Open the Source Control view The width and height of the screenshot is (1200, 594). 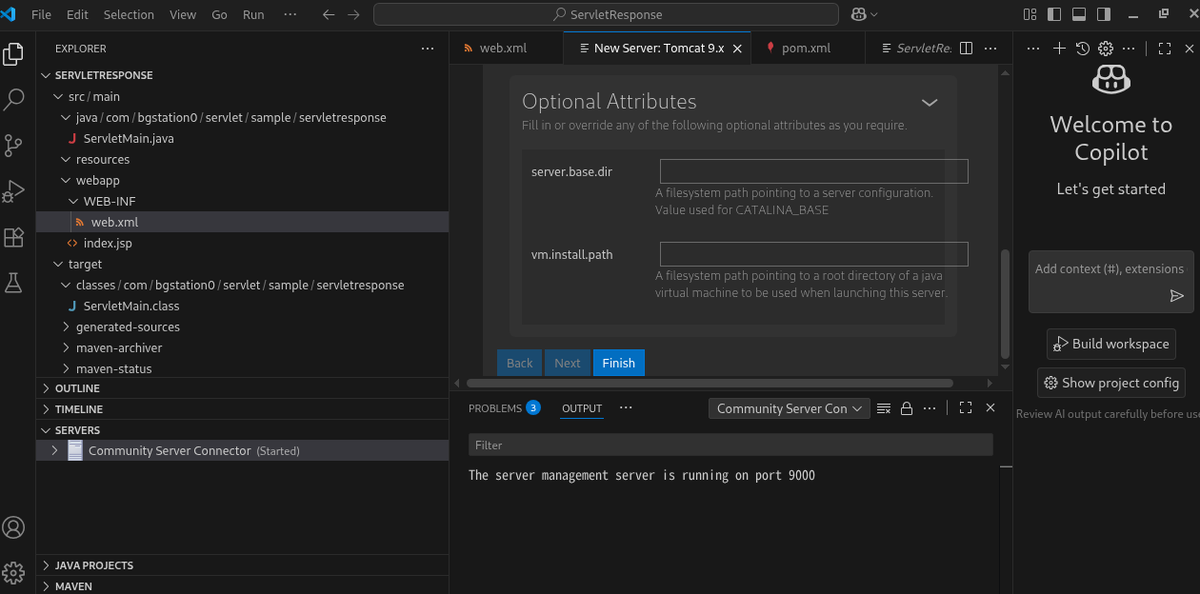click(x=14, y=145)
